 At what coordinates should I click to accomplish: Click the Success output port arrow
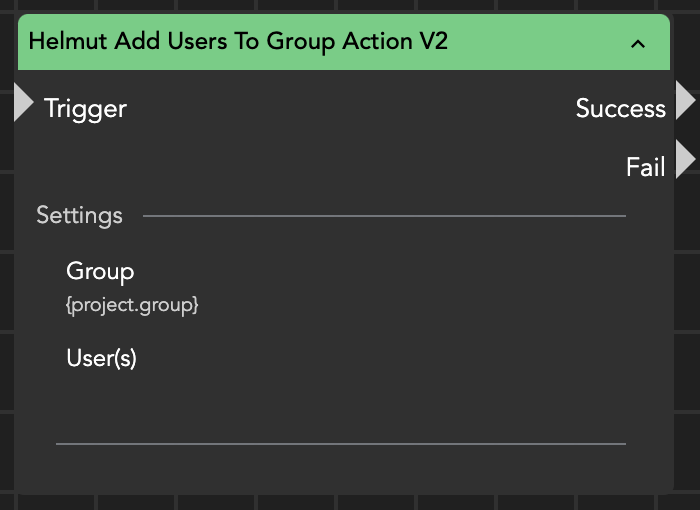click(685, 102)
